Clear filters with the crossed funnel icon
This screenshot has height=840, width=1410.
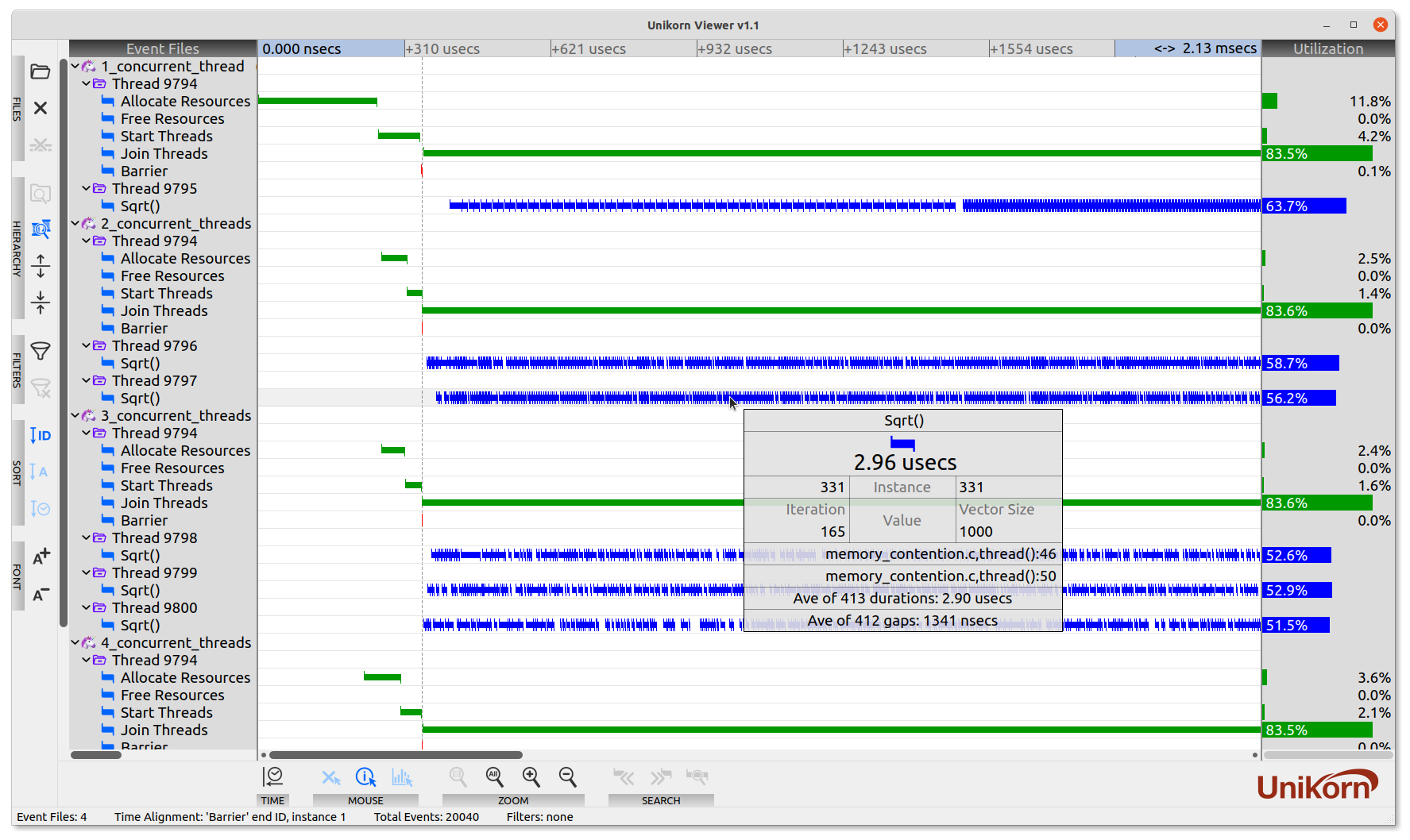pos(41,387)
